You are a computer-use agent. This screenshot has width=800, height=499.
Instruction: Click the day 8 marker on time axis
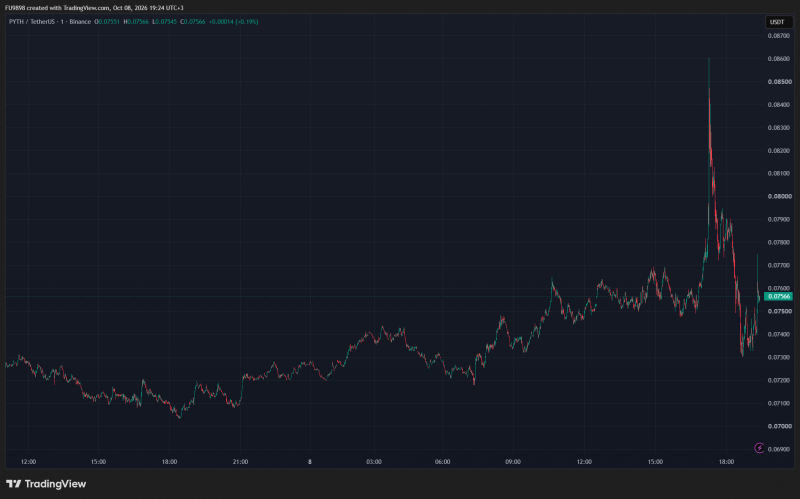pyautogui.click(x=310, y=462)
